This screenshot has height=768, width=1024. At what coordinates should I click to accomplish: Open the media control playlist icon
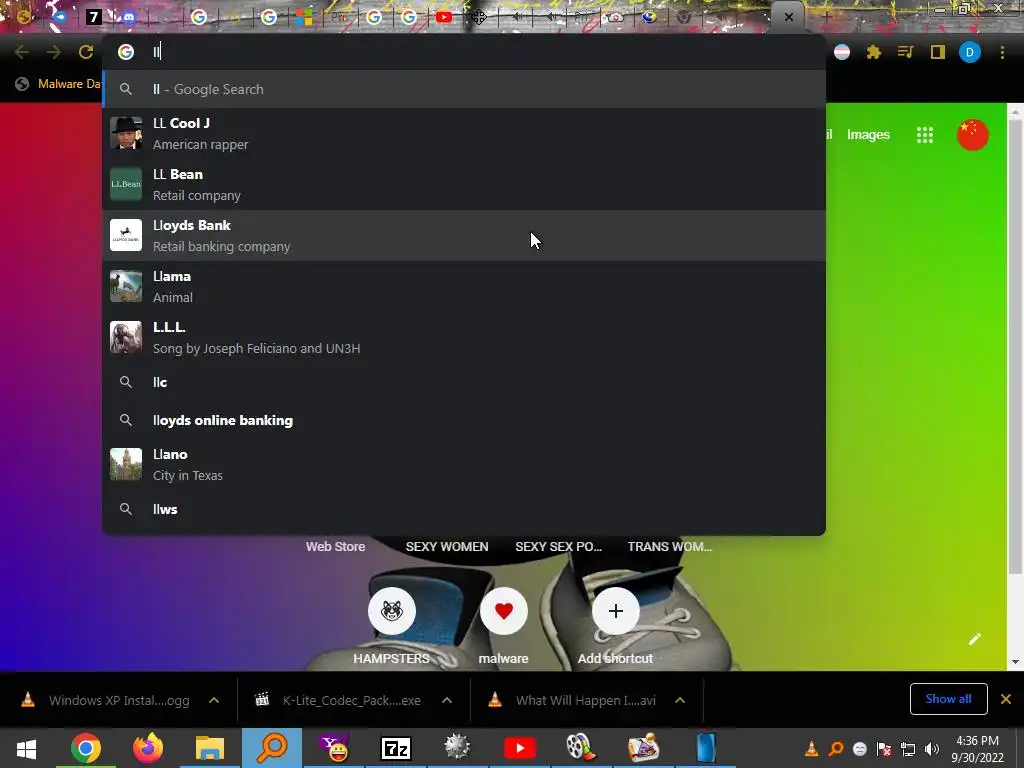tap(905, 52)
